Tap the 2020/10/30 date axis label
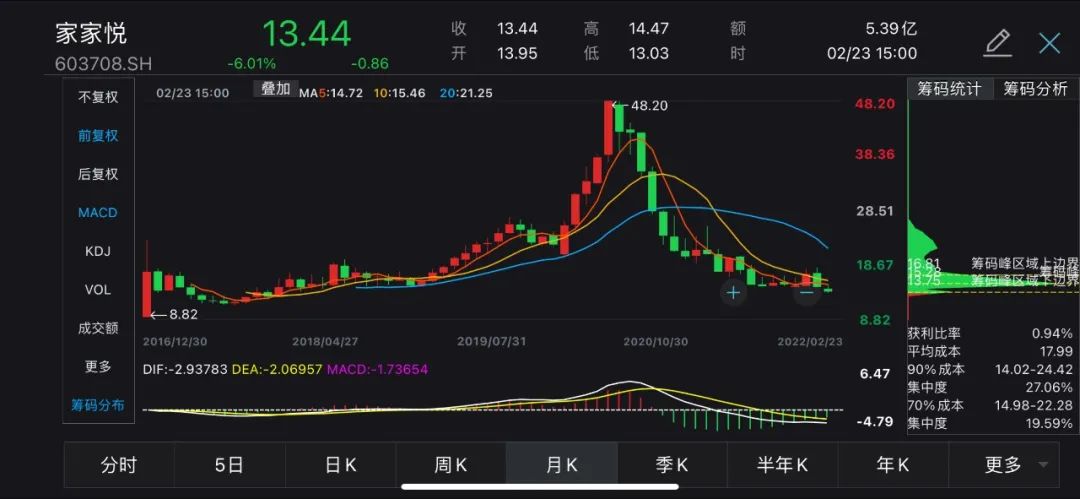Image resolution: width=1080 pixels, height=499 pixels. click(x=656, y=341)
